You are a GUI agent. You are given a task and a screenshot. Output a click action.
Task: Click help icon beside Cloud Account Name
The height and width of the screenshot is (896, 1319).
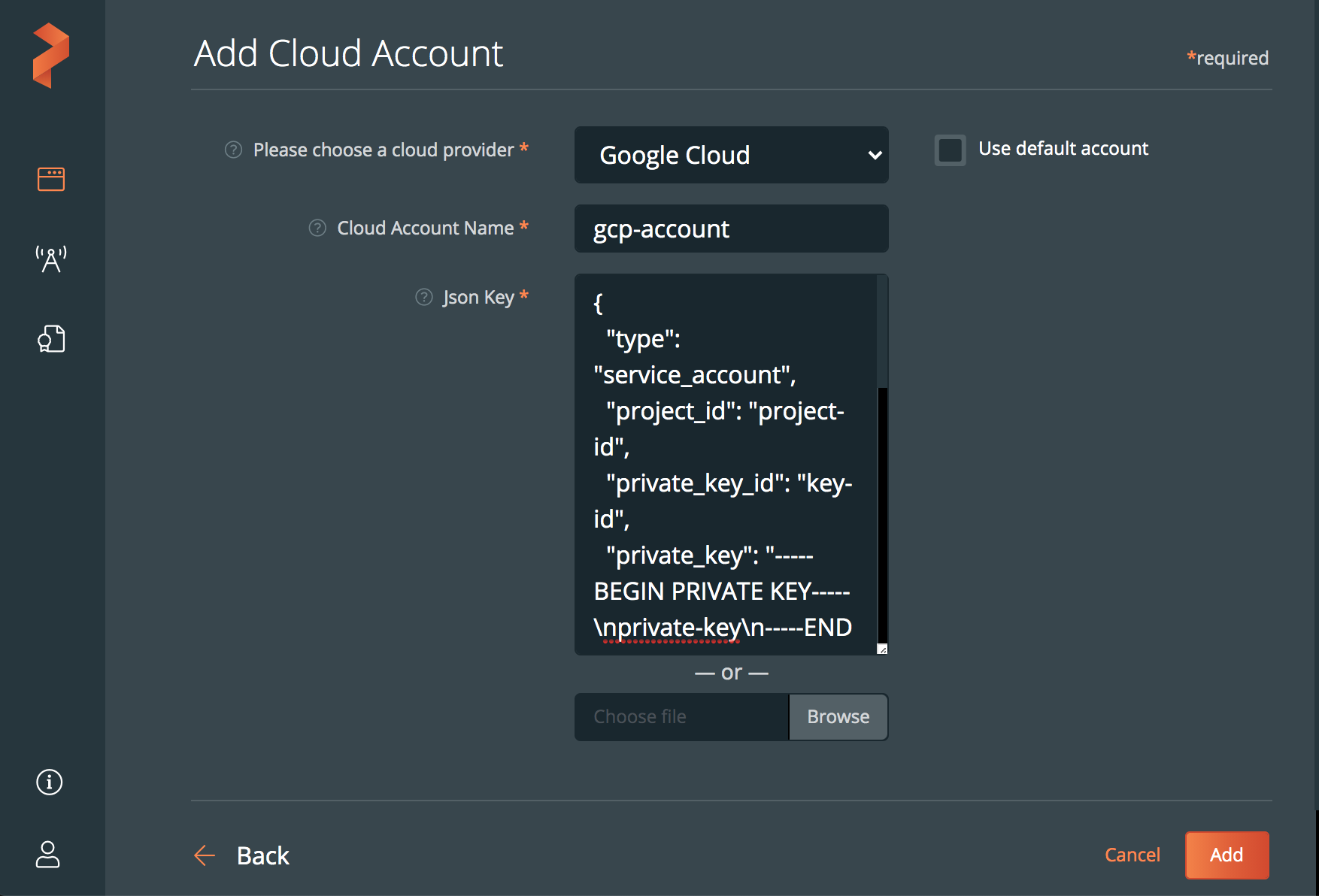pyautogui.click(x=317, y=228)
